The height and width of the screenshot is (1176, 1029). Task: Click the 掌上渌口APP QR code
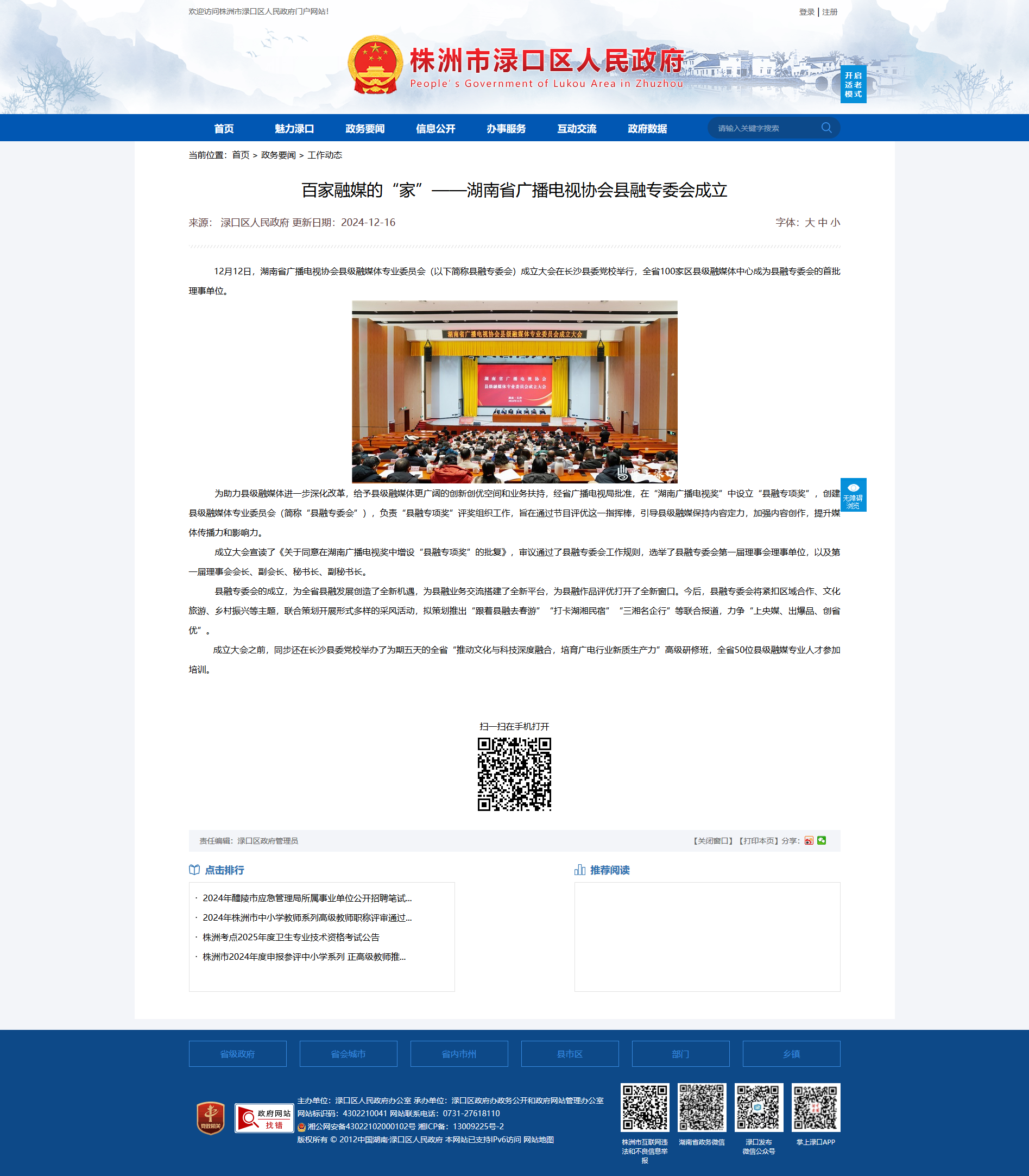click(816, 1108)
